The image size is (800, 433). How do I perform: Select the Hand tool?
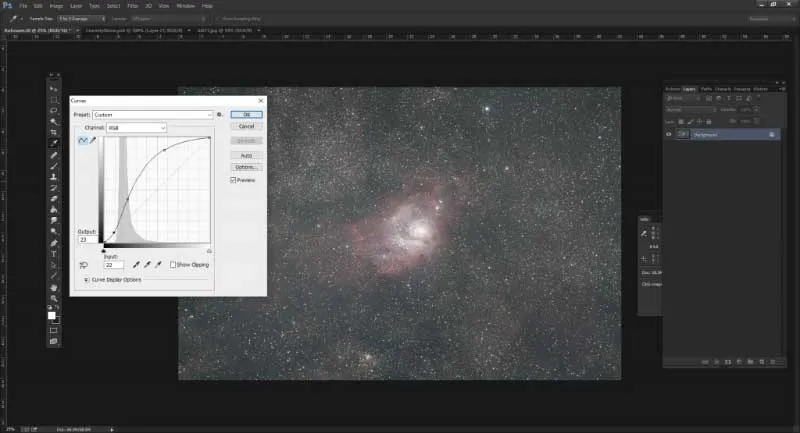pyautogui.click(x=54, y=287)
